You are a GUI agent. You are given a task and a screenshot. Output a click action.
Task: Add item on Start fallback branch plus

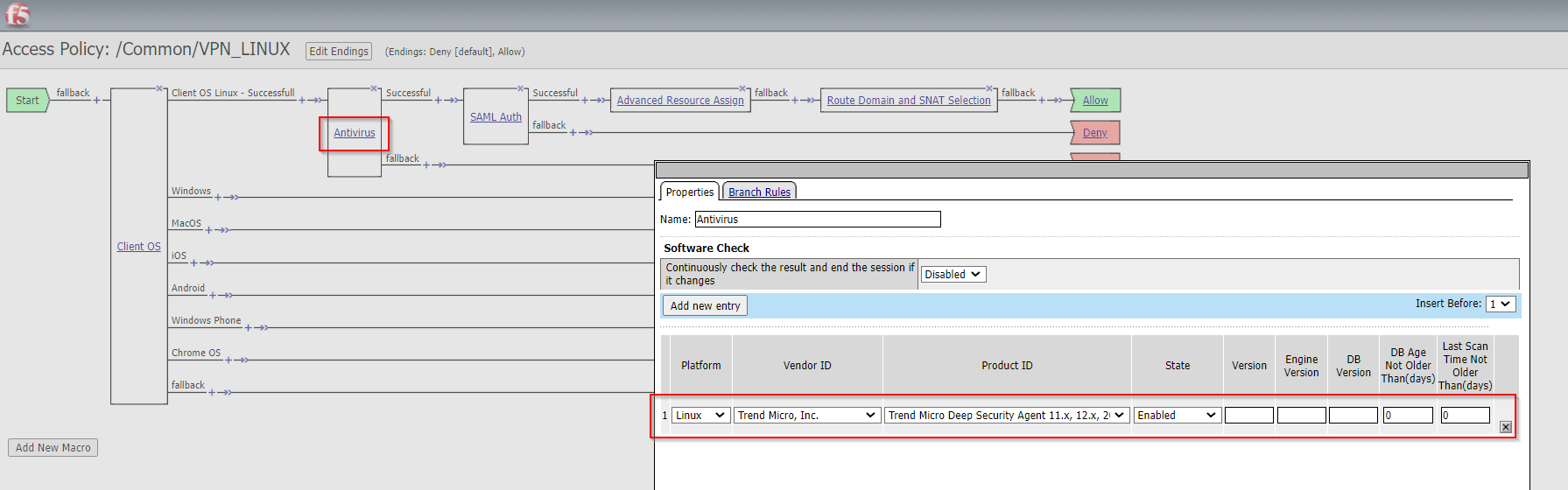click(x=96, y=100)
